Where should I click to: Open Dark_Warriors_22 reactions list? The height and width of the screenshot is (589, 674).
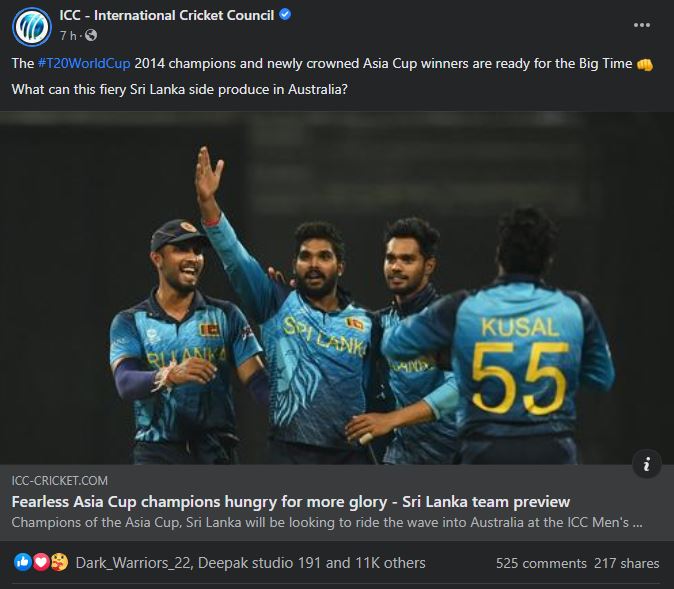pyautogui.click(x=134, y=563)
